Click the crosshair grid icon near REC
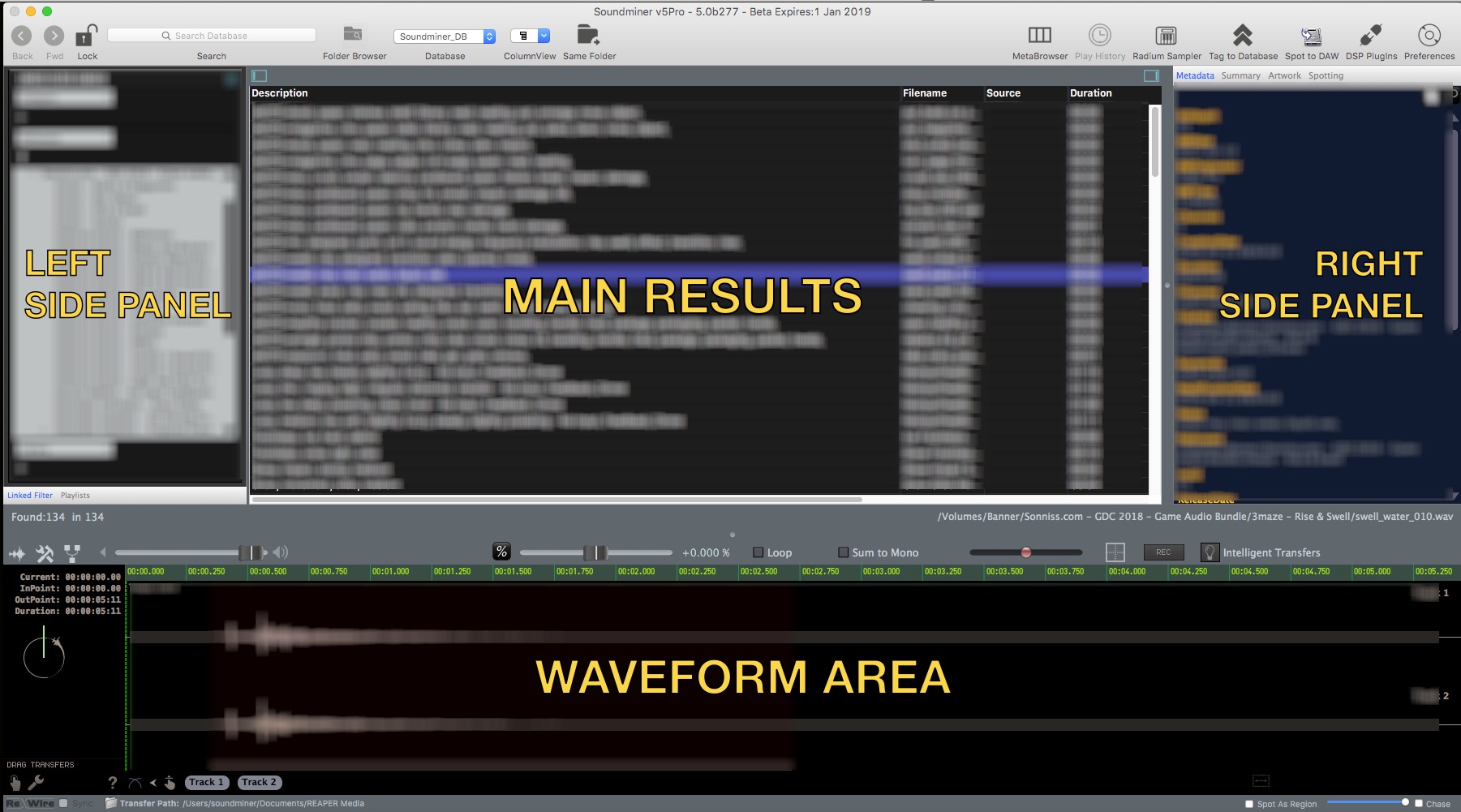Image resolution: width=1461 pixels, height=812 pixels. (1115, 552)
